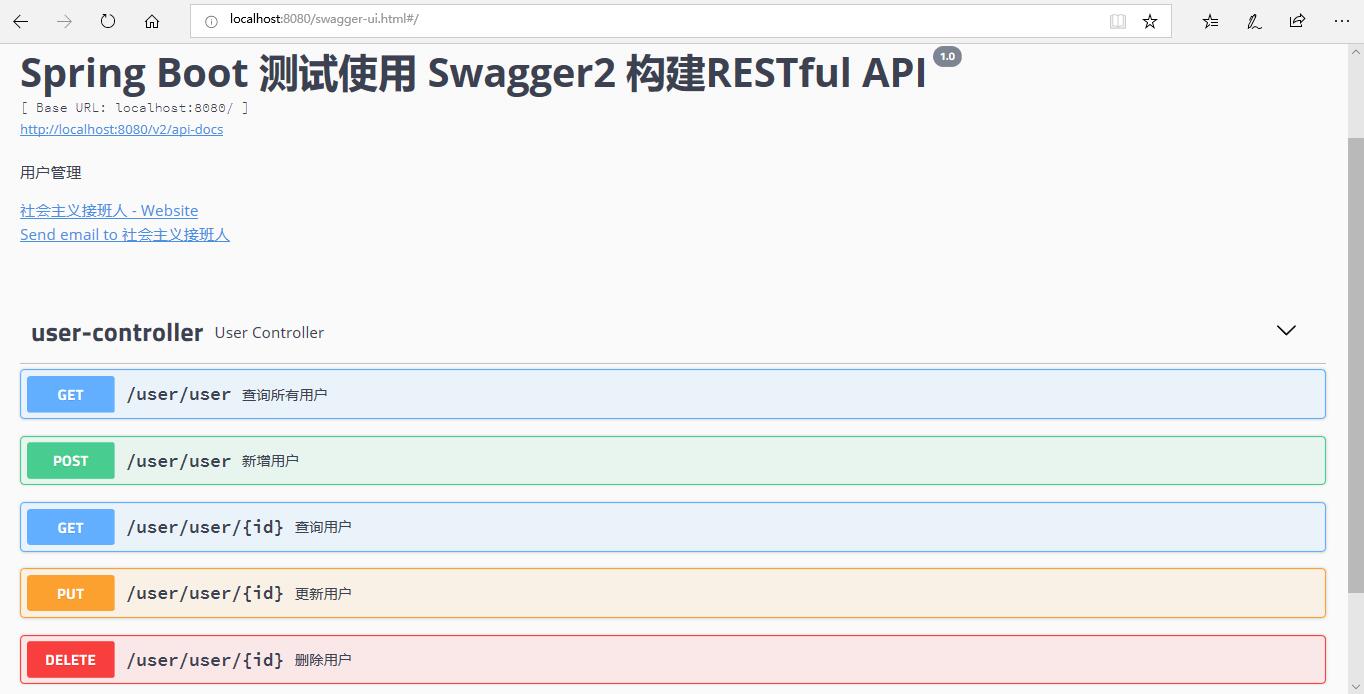Click the orange PUT method badge
The height and width of the screenshot is (694, 1364).
[71, 594]
